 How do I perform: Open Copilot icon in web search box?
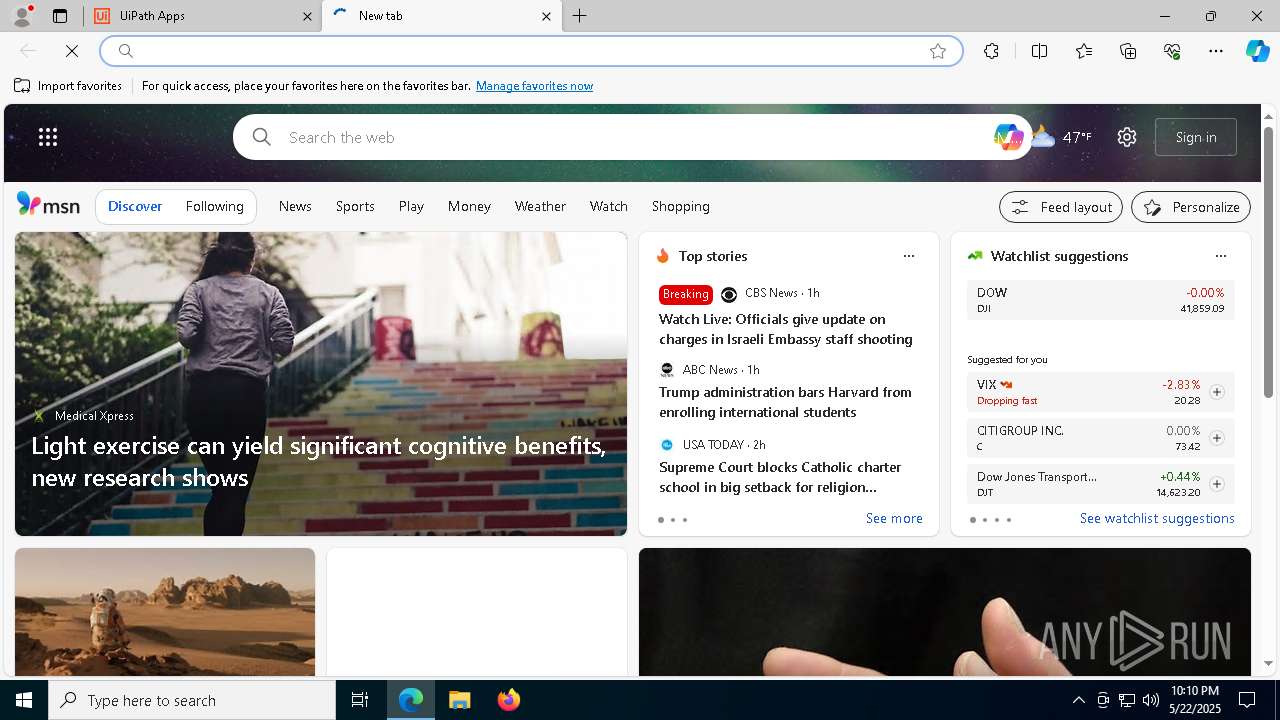(x=1008, y=137)
